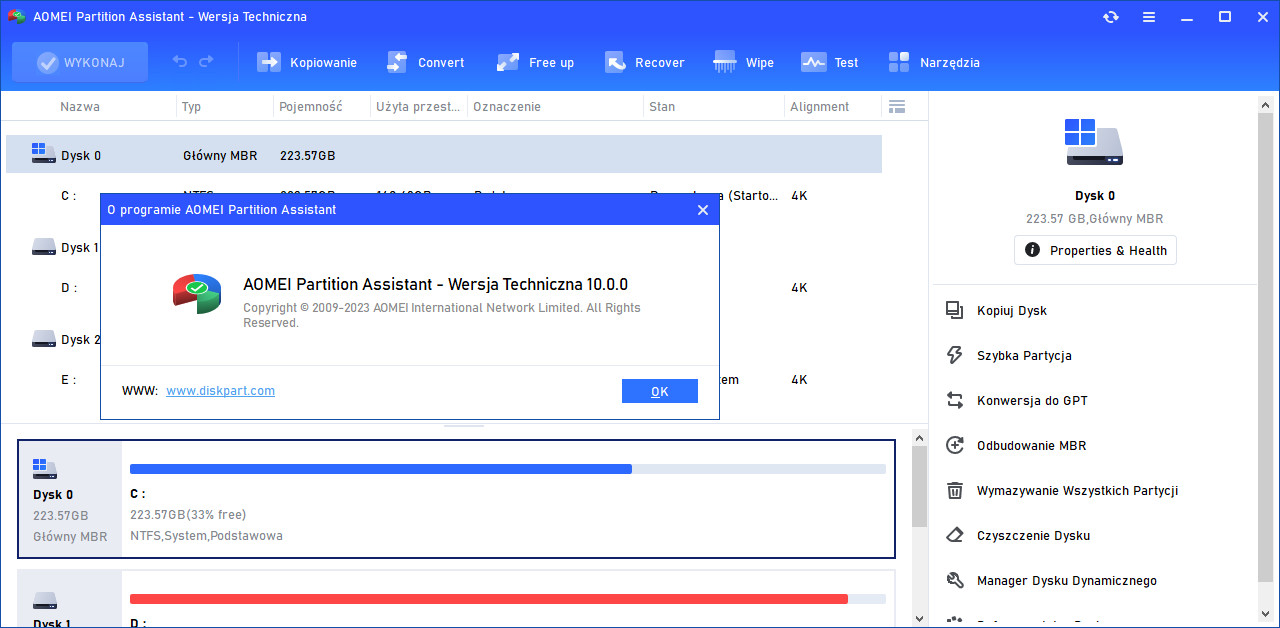
Task: Click the Odbudowanie MBR icon
Action: coord(955,445)
